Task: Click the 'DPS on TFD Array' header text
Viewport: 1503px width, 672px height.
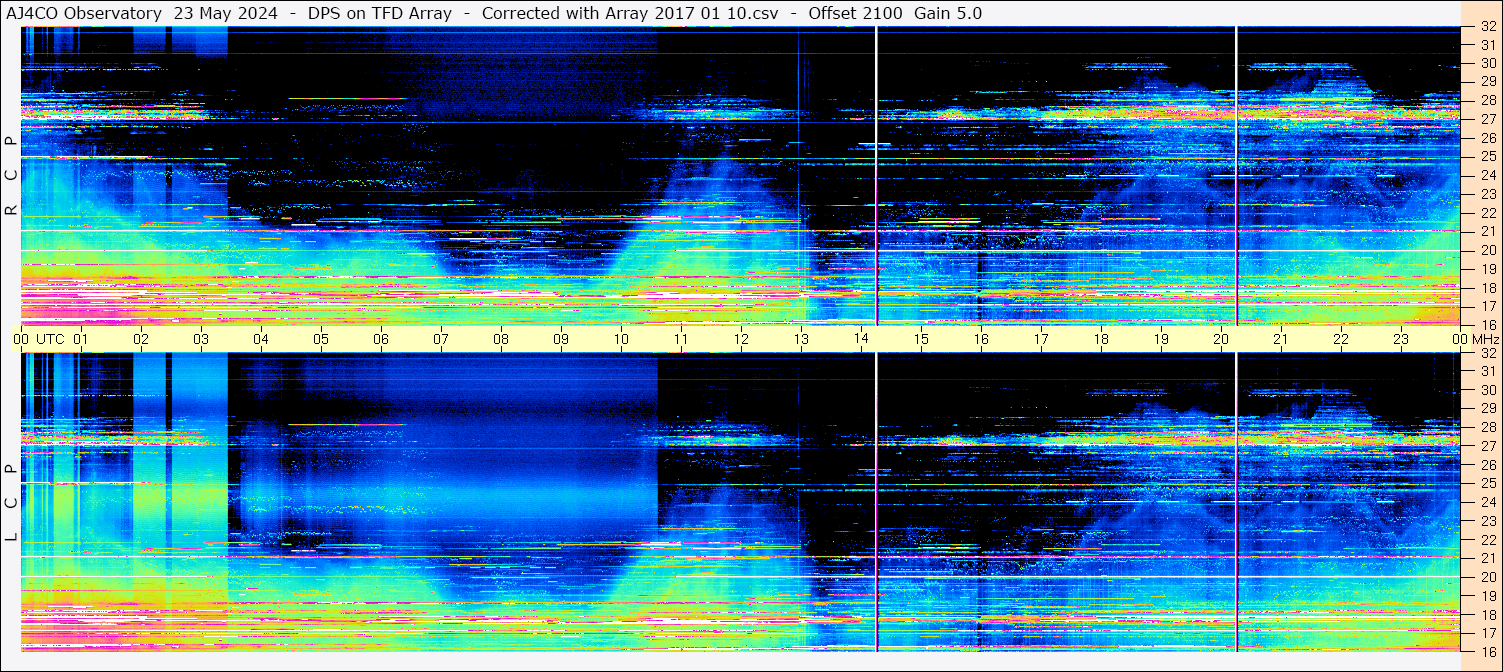Action: (380, 13)
